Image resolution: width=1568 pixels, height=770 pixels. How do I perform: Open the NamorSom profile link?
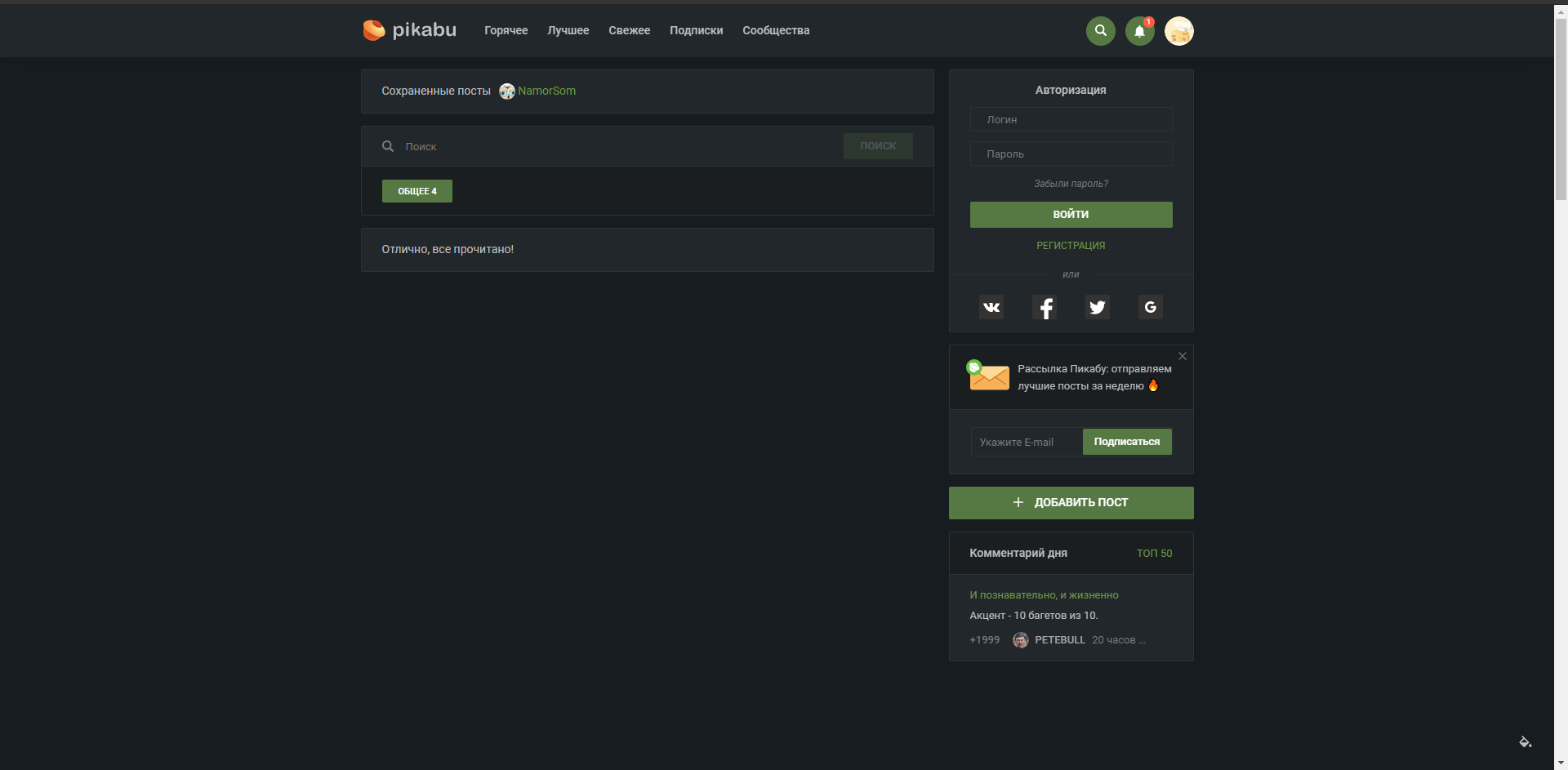pyautogui.click(x=547, y=91)
